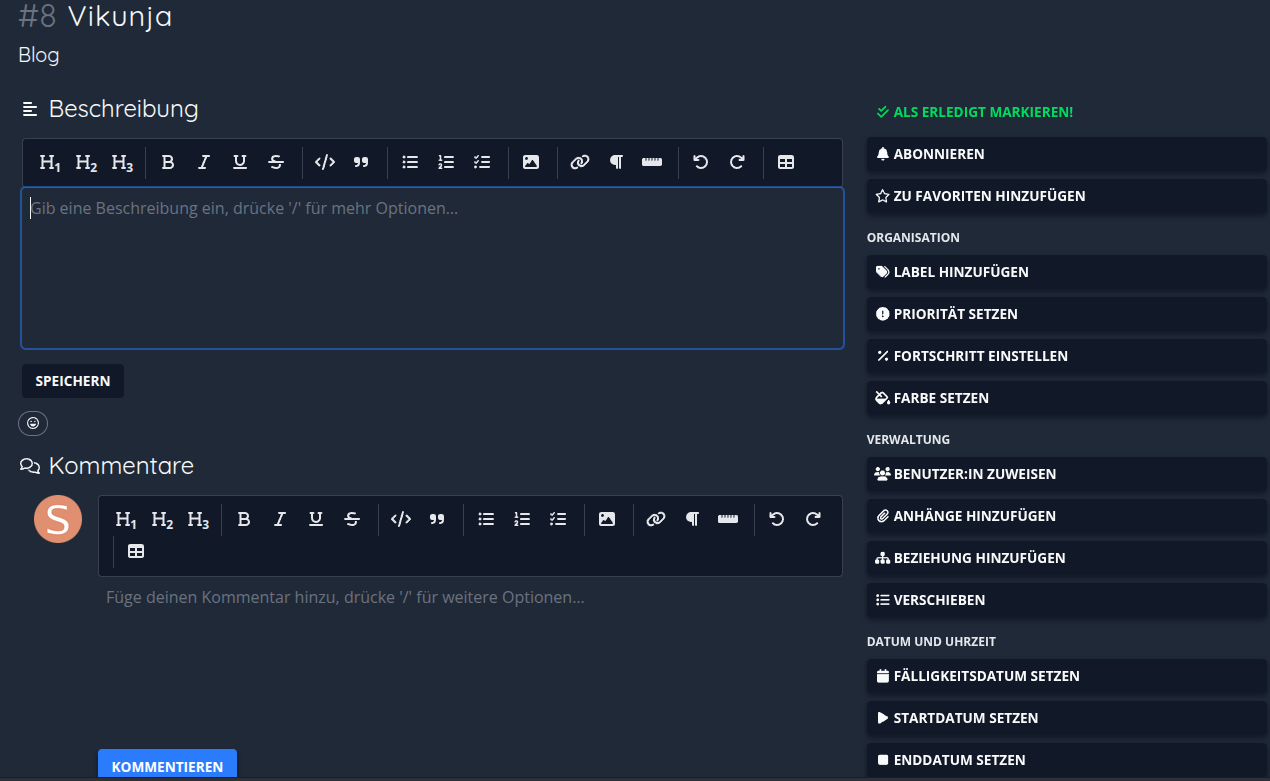Insert a table using the comment toolbar icon

[136, 551]
